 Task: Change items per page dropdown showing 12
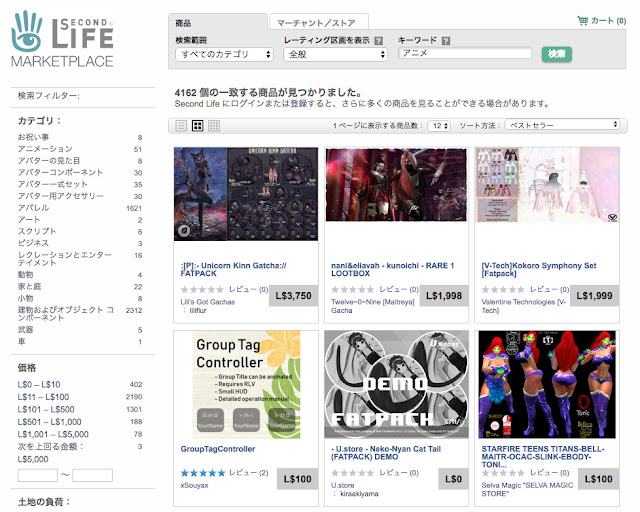[x=439, y=126]
